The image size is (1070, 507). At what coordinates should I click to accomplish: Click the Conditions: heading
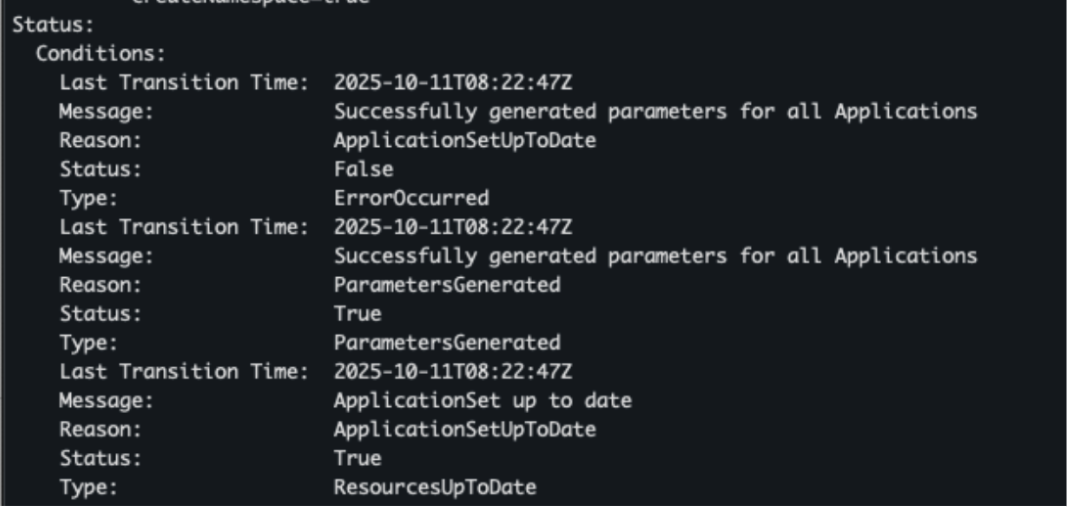click(x=105, y=53)
